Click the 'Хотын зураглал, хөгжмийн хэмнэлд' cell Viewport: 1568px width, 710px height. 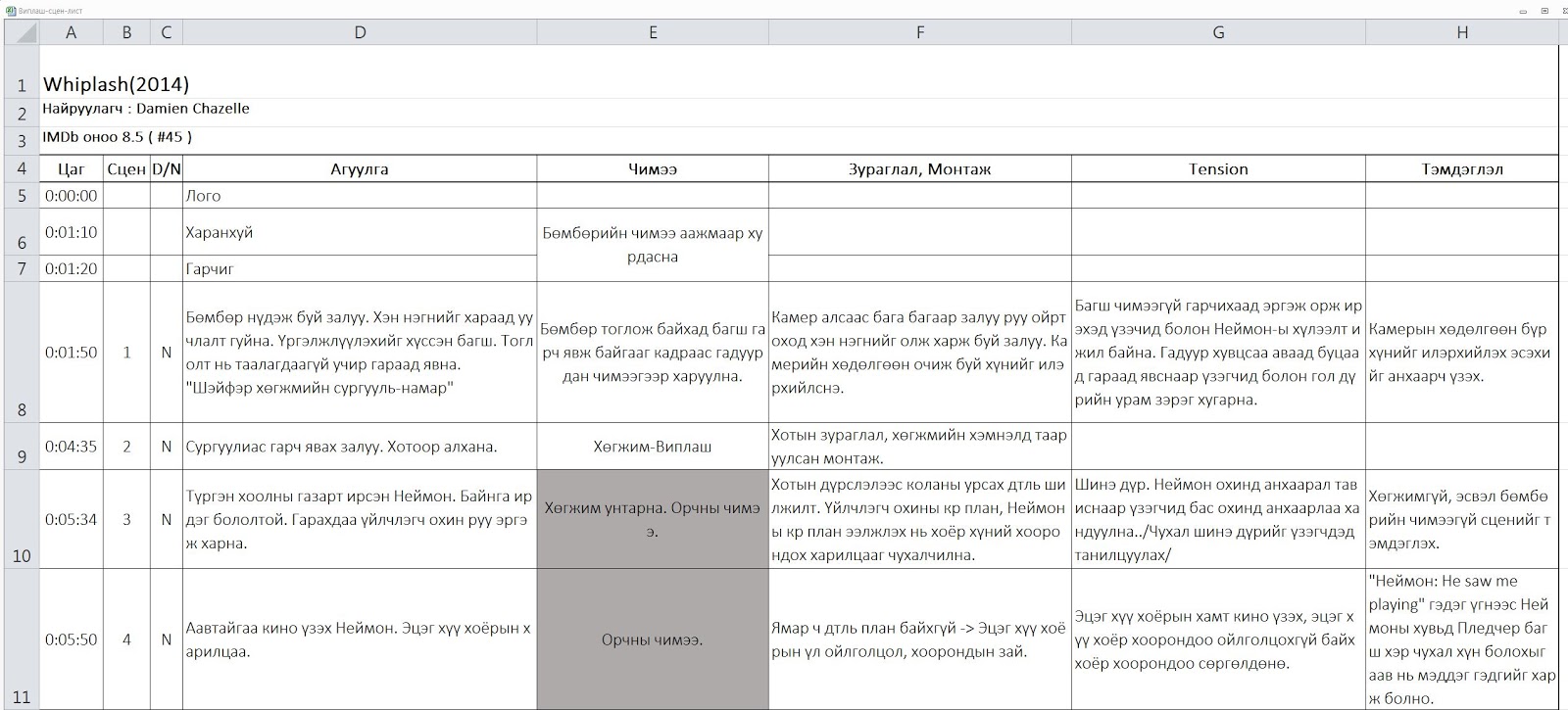pyautogui.click(x=920, y=447)
